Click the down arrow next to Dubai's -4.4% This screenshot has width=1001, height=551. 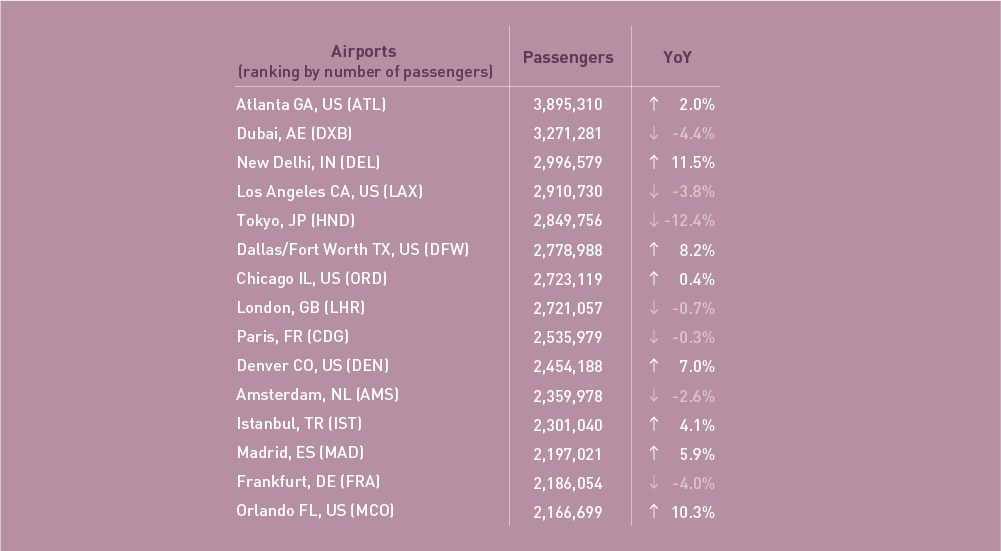(x=653, y=133)
